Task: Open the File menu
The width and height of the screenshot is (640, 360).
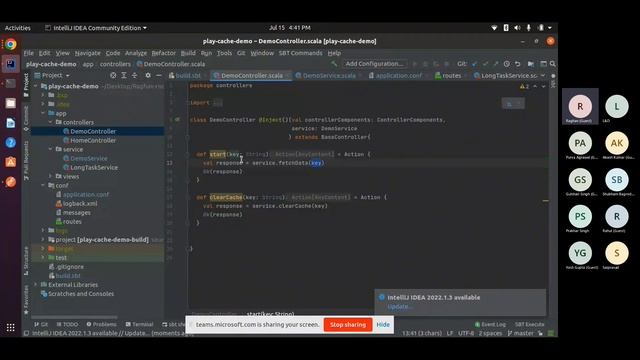Action: (x=29, y=53)
